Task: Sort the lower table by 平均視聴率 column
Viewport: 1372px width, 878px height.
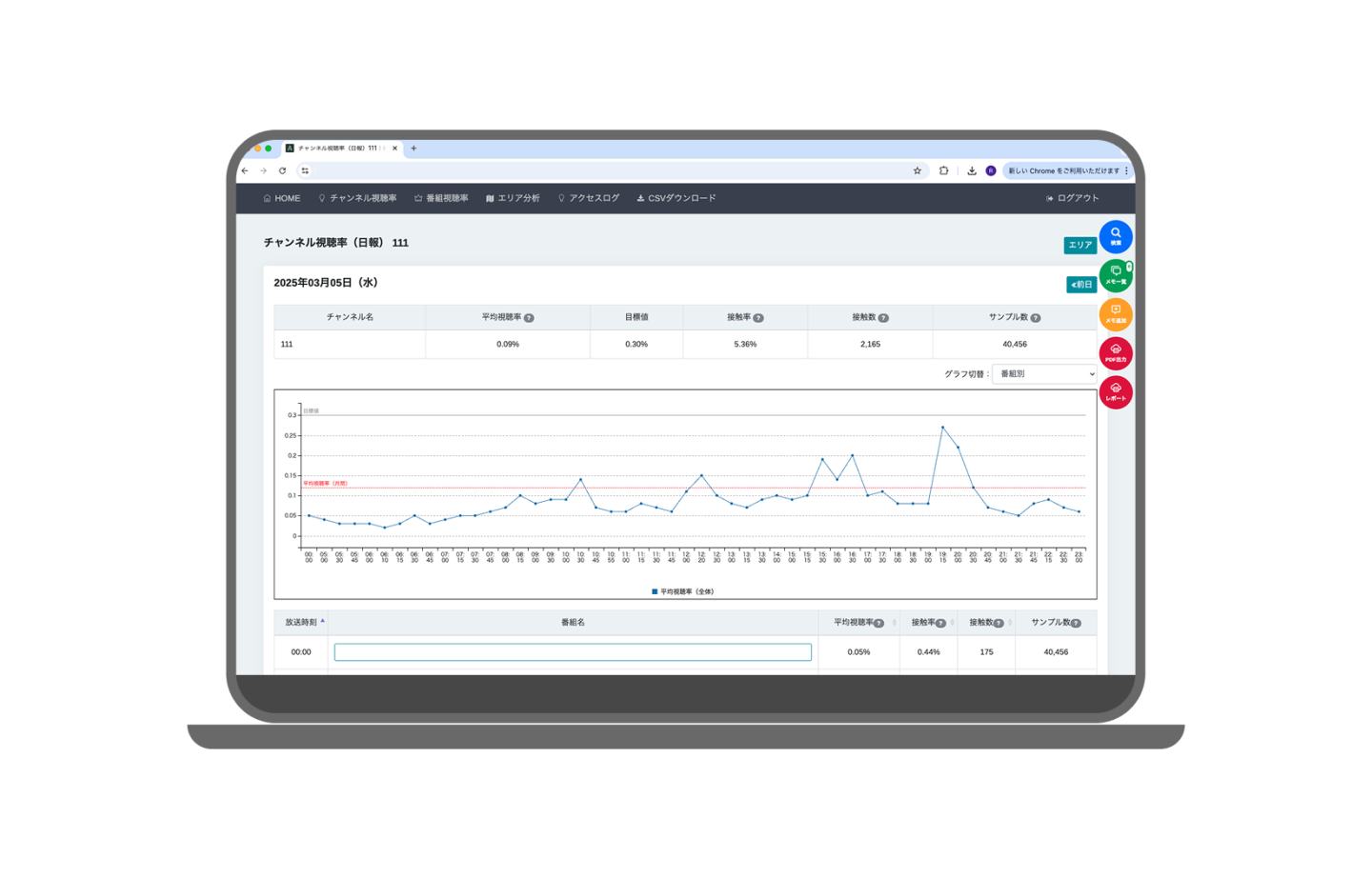Action: click(x=858, y=623)
